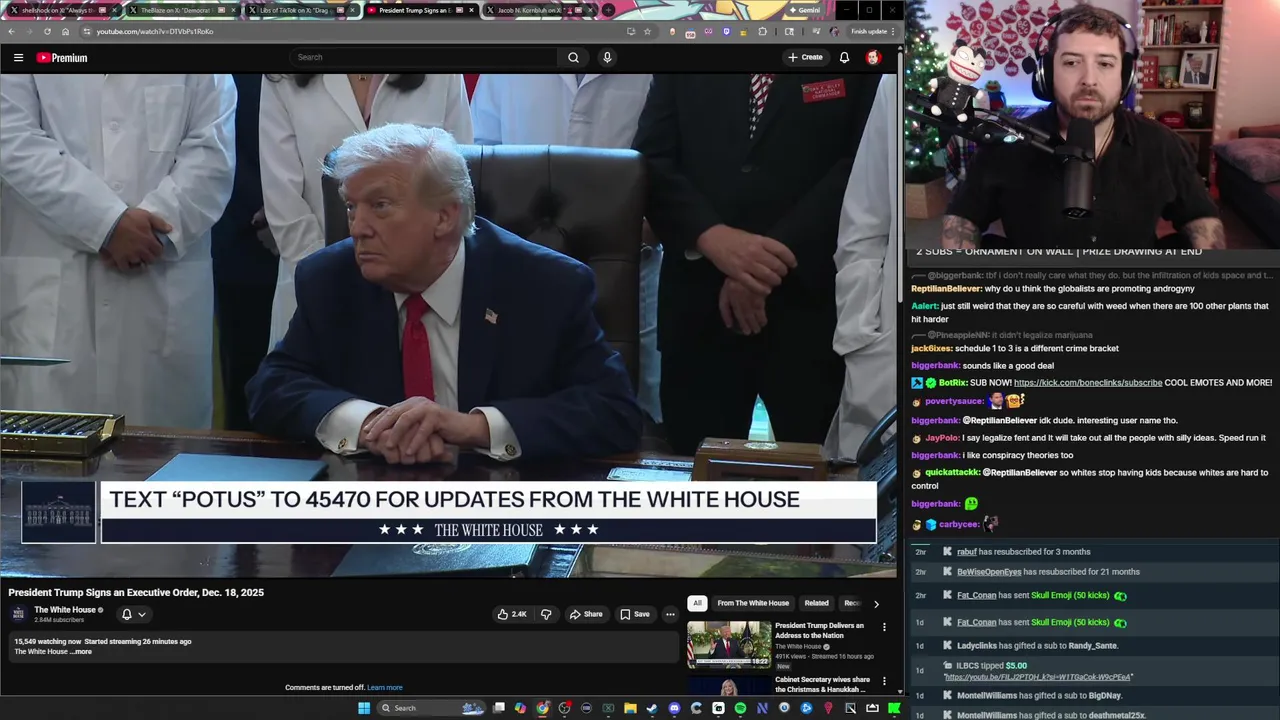Open Steam from the taskbar
The height and width of the screenshot is (720, 1280).
652,708
